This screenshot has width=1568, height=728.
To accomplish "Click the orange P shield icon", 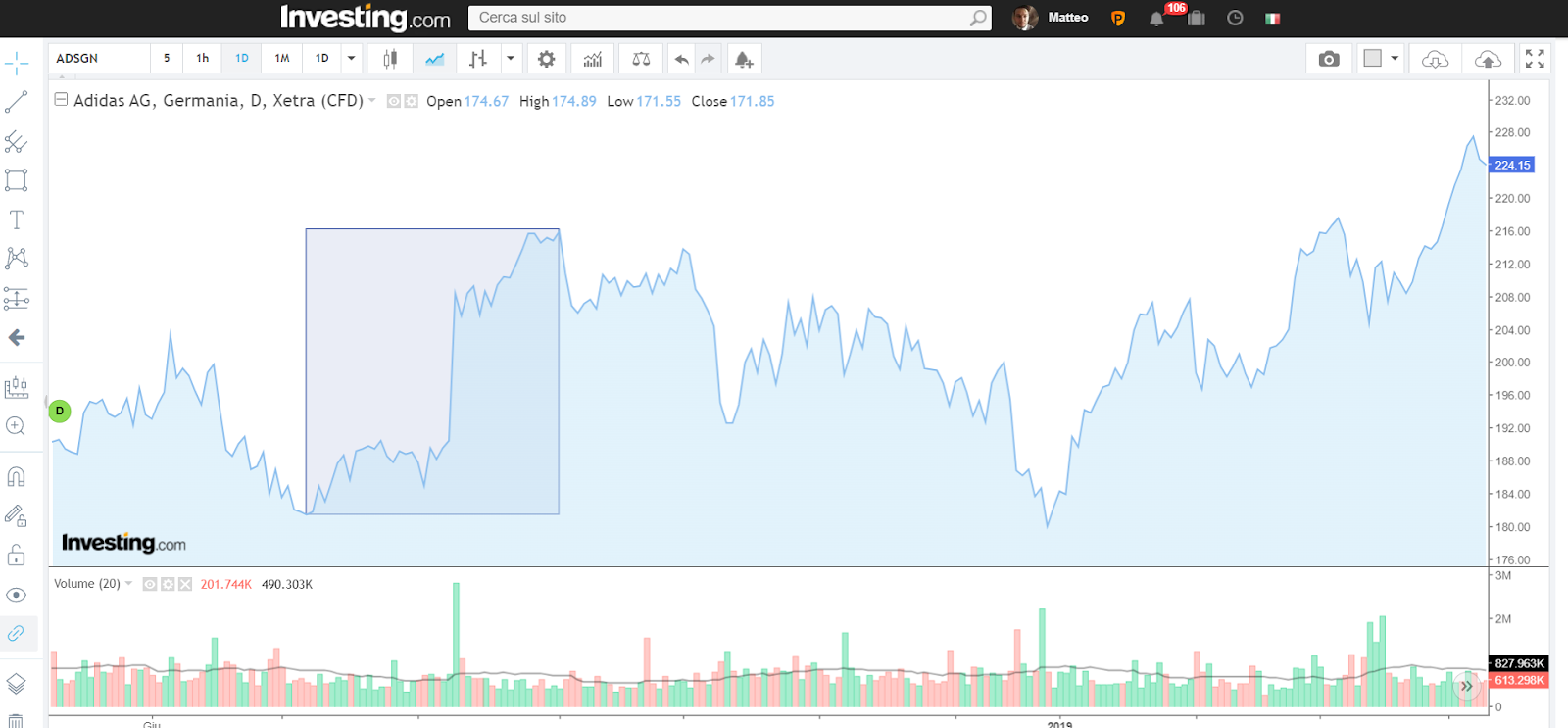I will tap(1118, 19).
